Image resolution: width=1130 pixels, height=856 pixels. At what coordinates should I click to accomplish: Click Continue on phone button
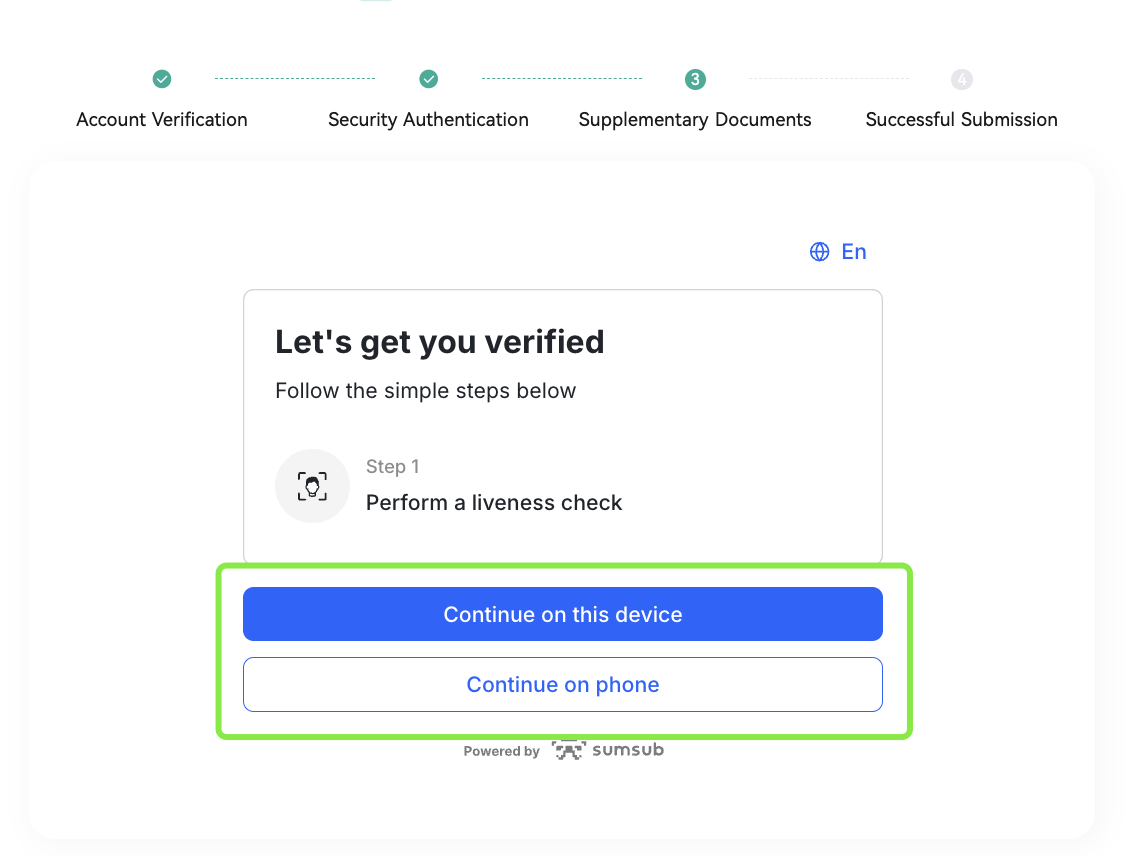(x=563, y=685)
